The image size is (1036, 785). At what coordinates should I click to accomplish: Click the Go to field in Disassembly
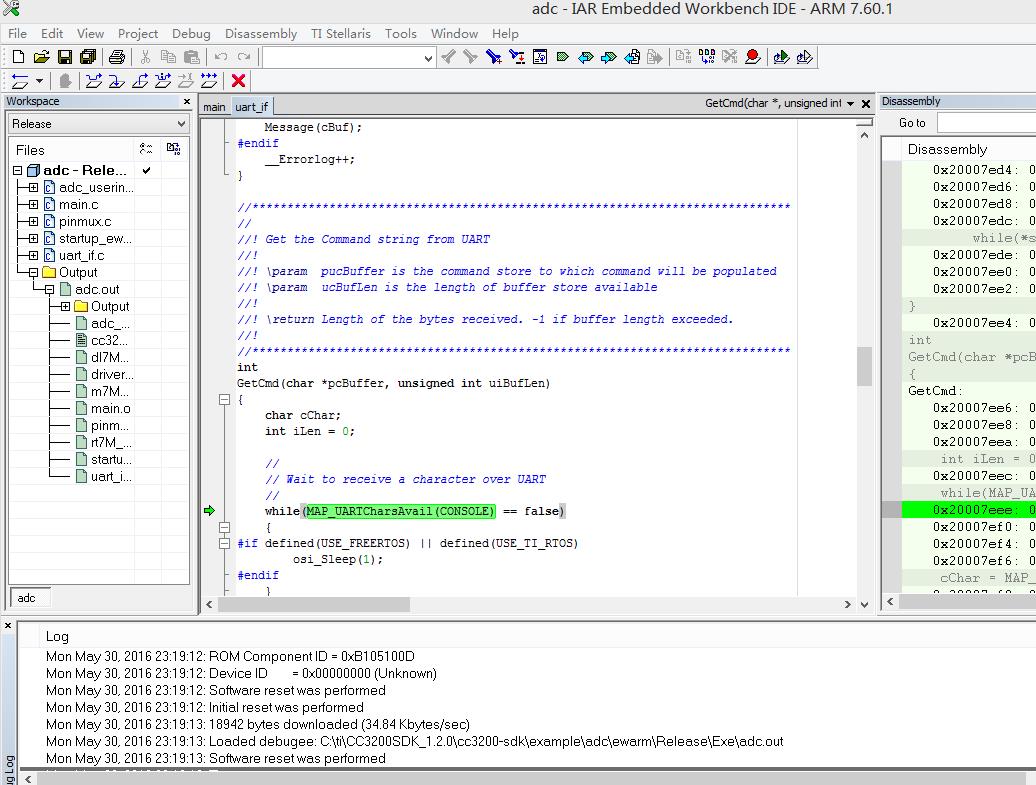(x=985, y=123)
